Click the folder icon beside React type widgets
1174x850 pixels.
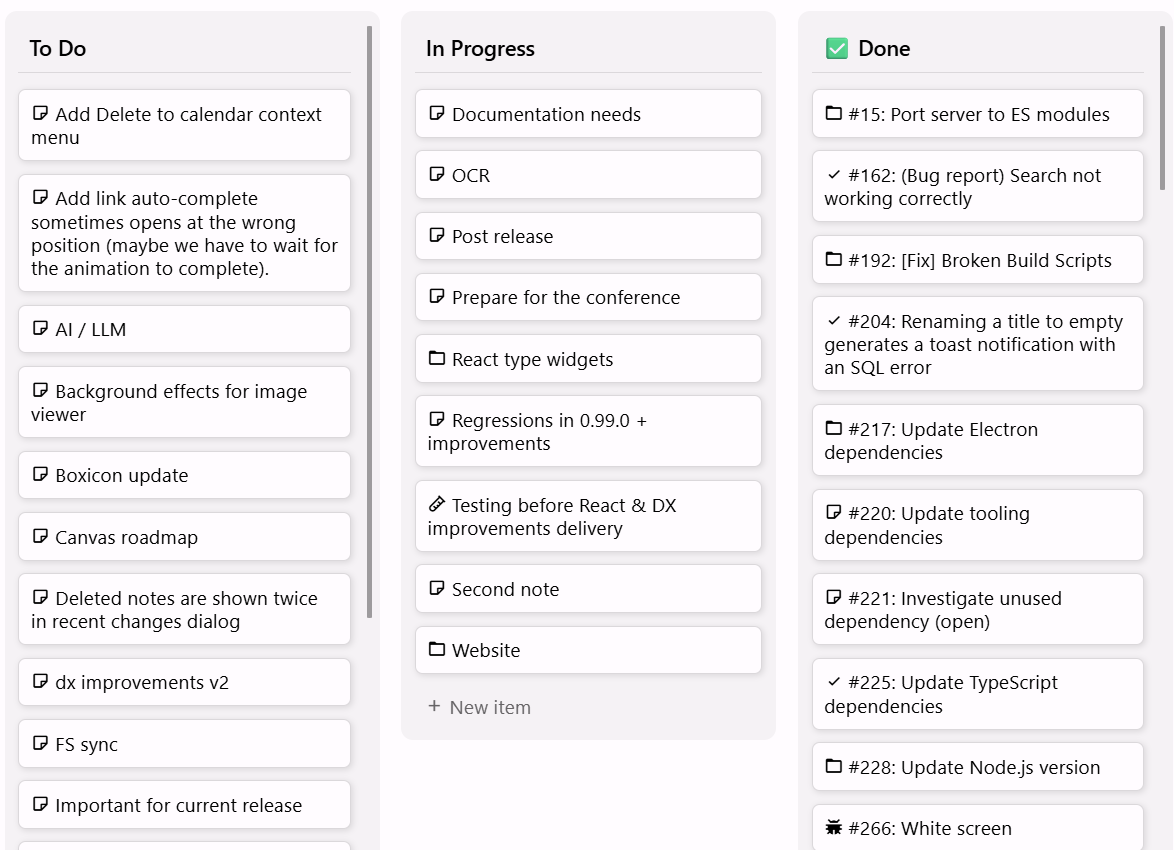pyautogui.click(x=436, y=358)
